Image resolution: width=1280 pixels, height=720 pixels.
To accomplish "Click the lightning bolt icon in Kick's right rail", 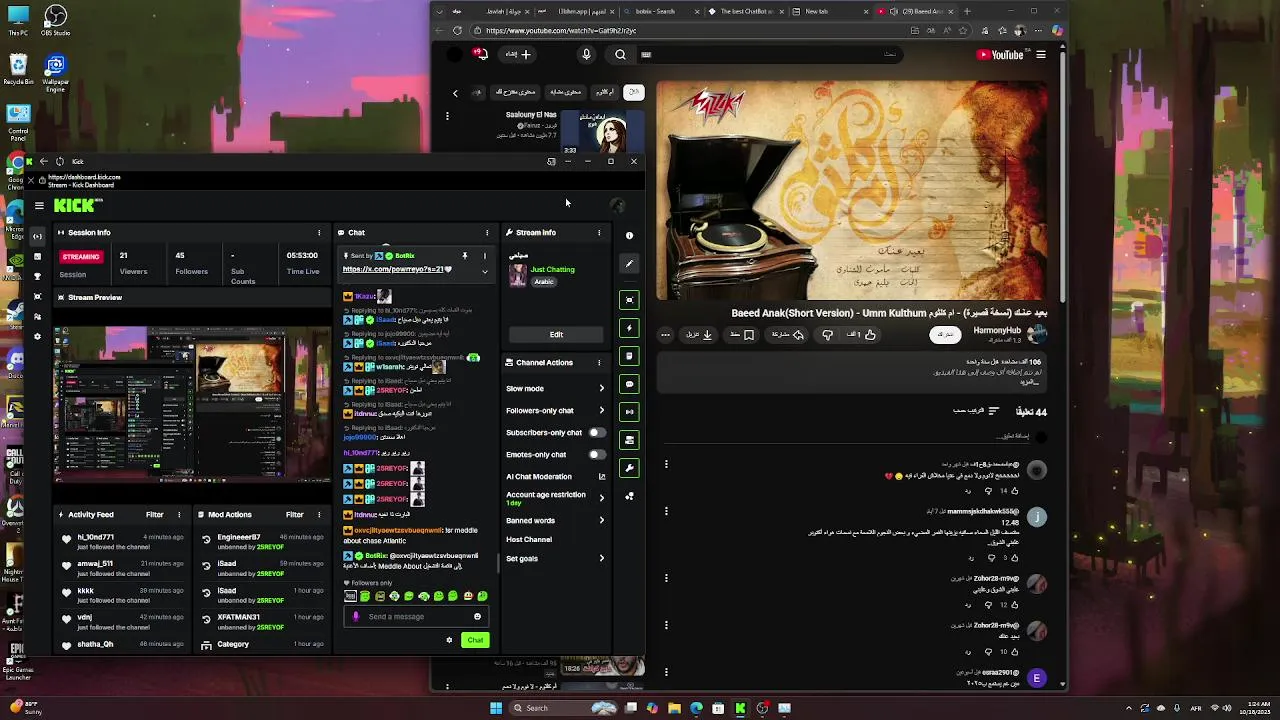I will click(x=629, y=328).
